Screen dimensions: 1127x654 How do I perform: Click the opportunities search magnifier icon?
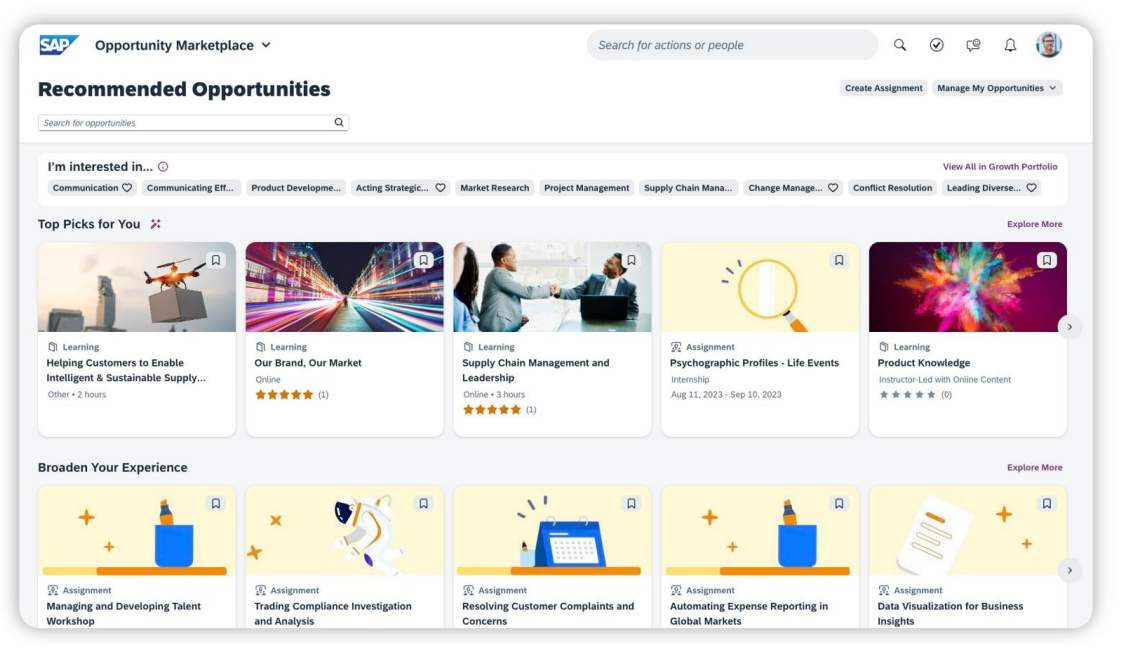tap(339, 122)
